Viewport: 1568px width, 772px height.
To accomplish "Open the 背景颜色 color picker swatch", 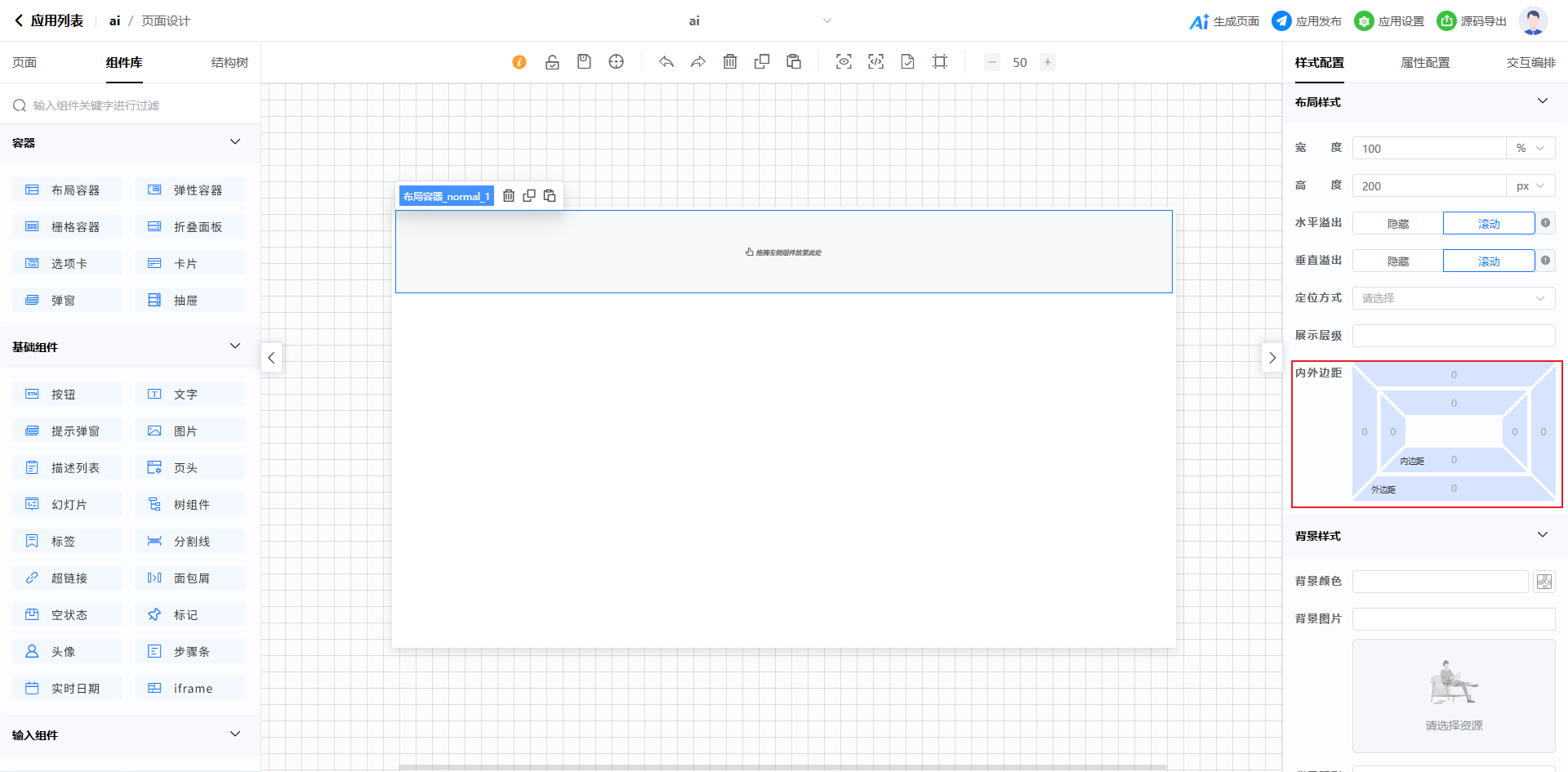I will 1543,582.
